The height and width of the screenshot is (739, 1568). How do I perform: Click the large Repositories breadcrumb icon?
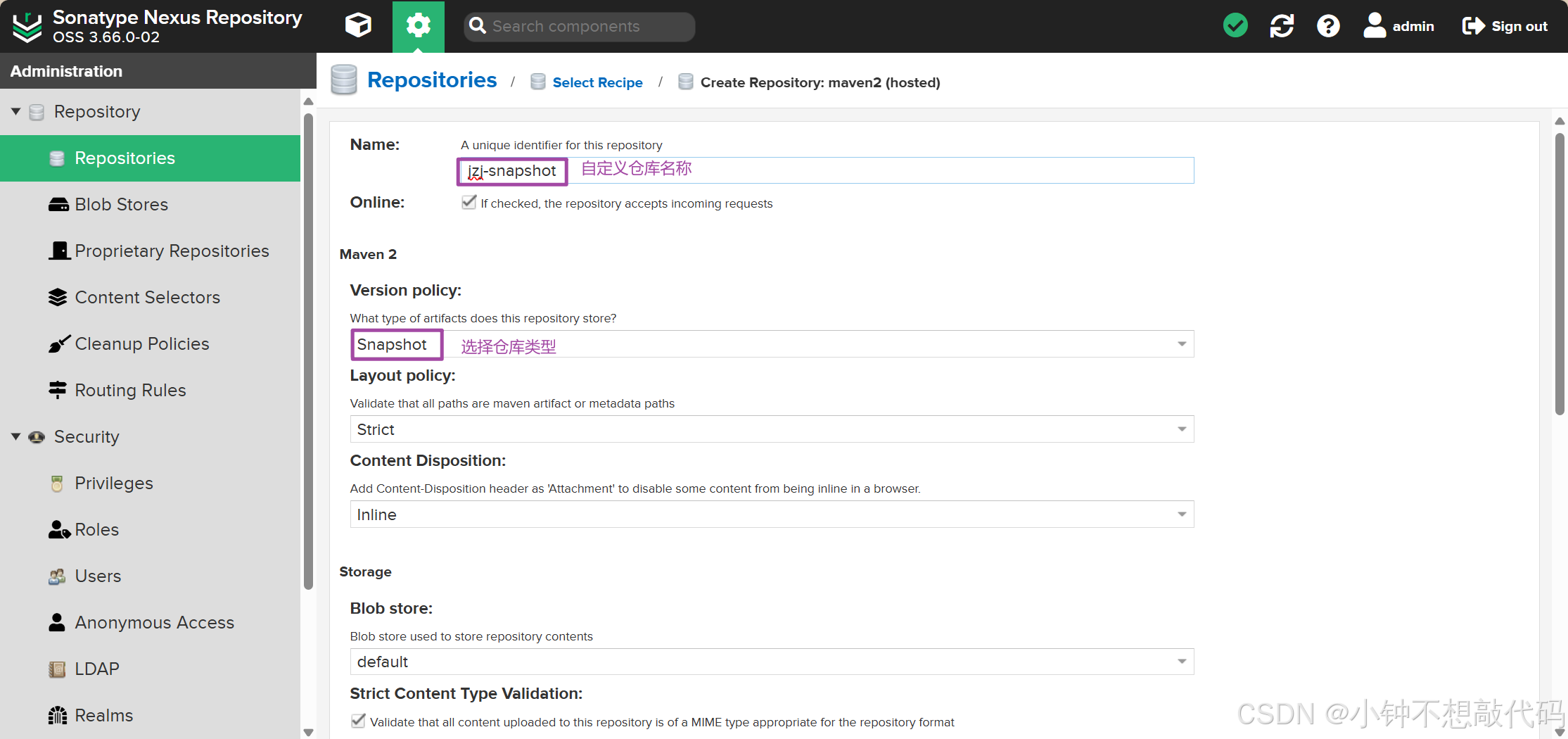point(344,80)
